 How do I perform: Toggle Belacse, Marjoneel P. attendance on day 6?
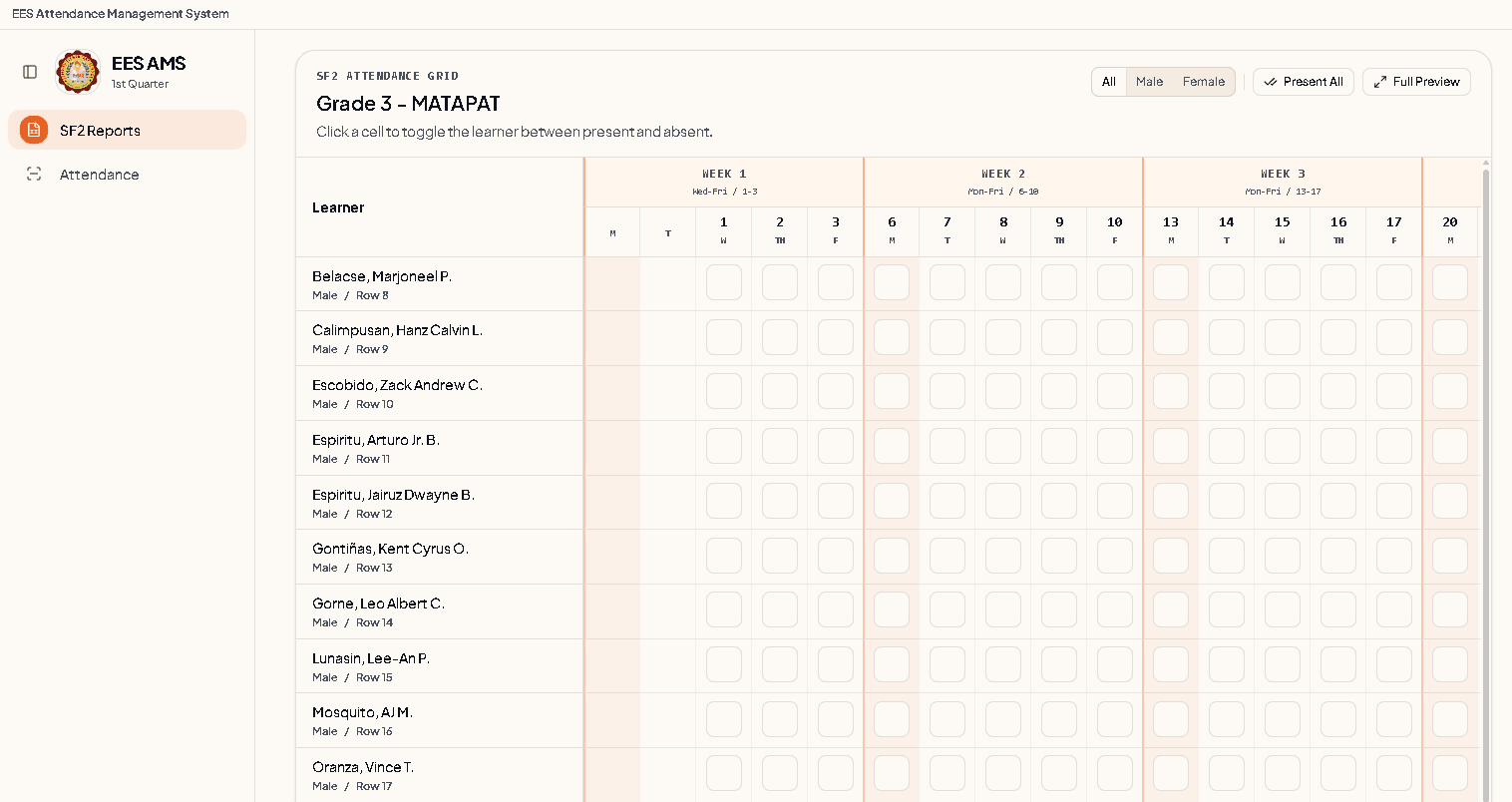892,282
